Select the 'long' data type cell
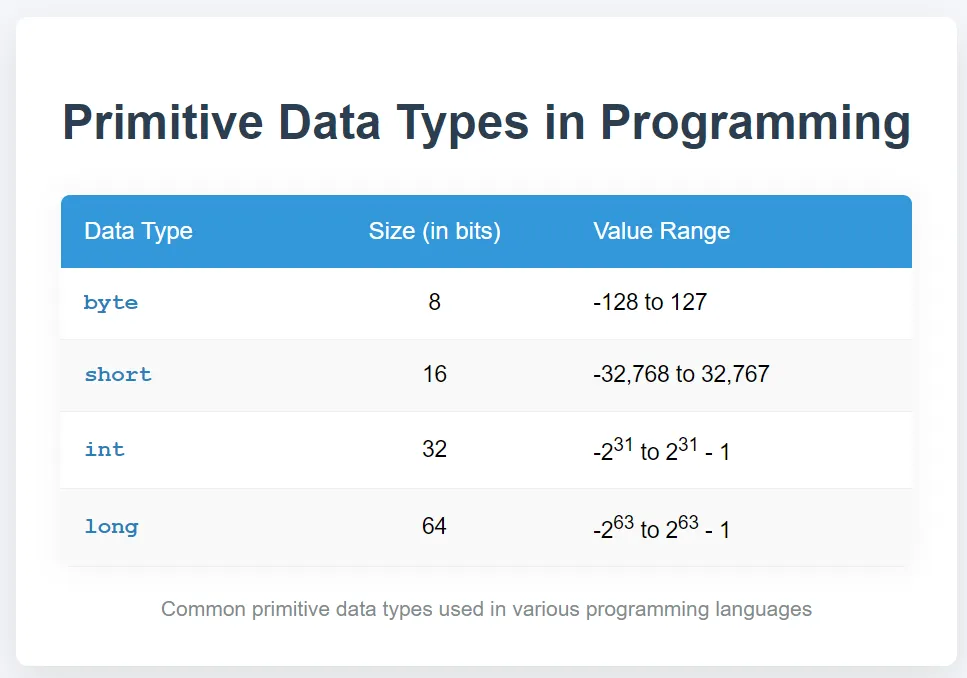The height and width of the screenshot is (678, 967). (x=111, y=526)
